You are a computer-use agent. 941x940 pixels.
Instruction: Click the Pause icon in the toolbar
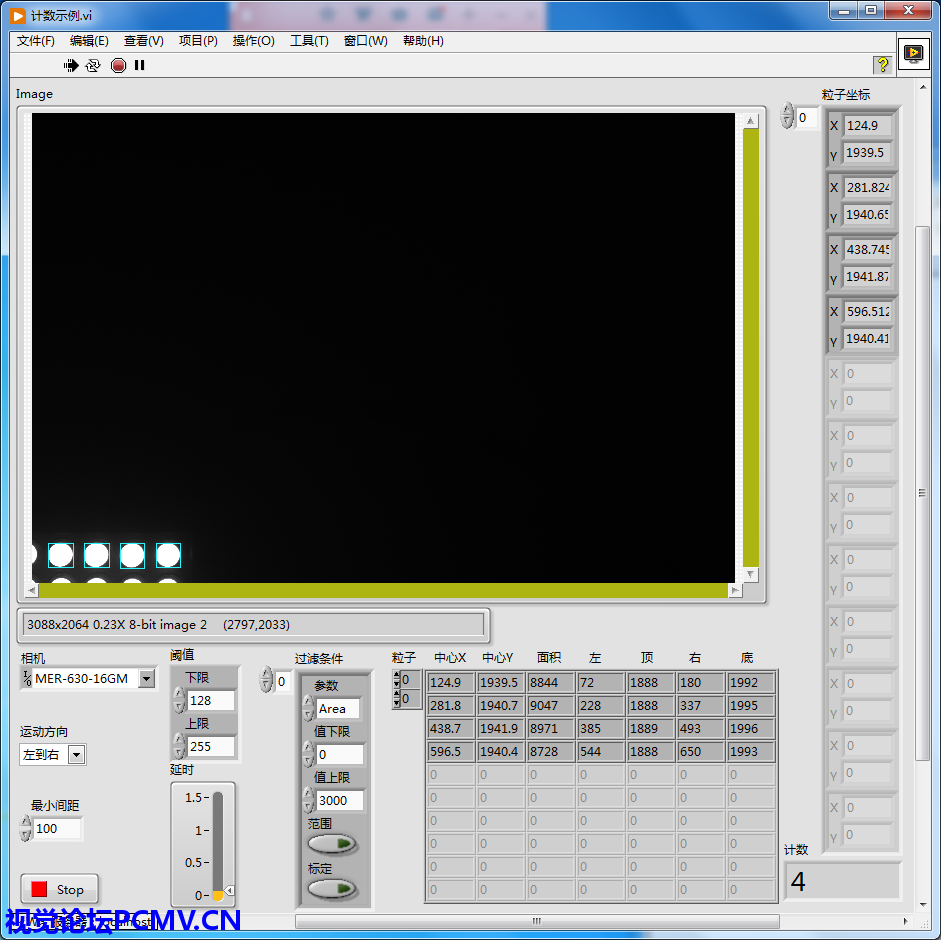pos(140,65)
